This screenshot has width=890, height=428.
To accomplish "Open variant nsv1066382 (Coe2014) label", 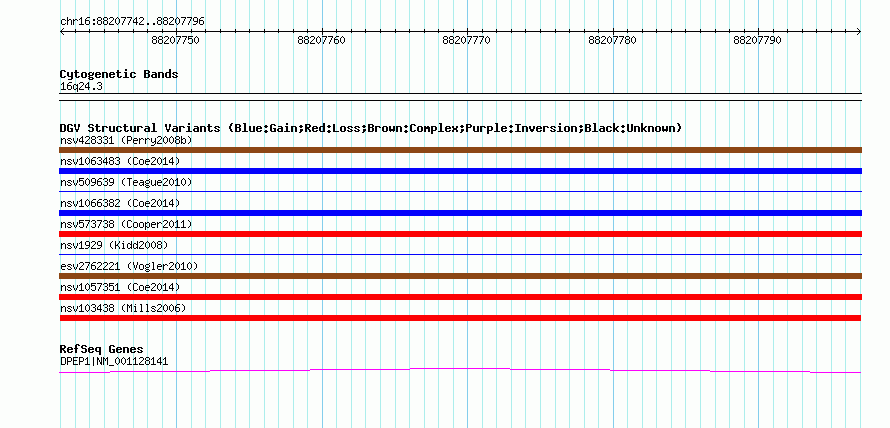I will (x=120, y=203).
